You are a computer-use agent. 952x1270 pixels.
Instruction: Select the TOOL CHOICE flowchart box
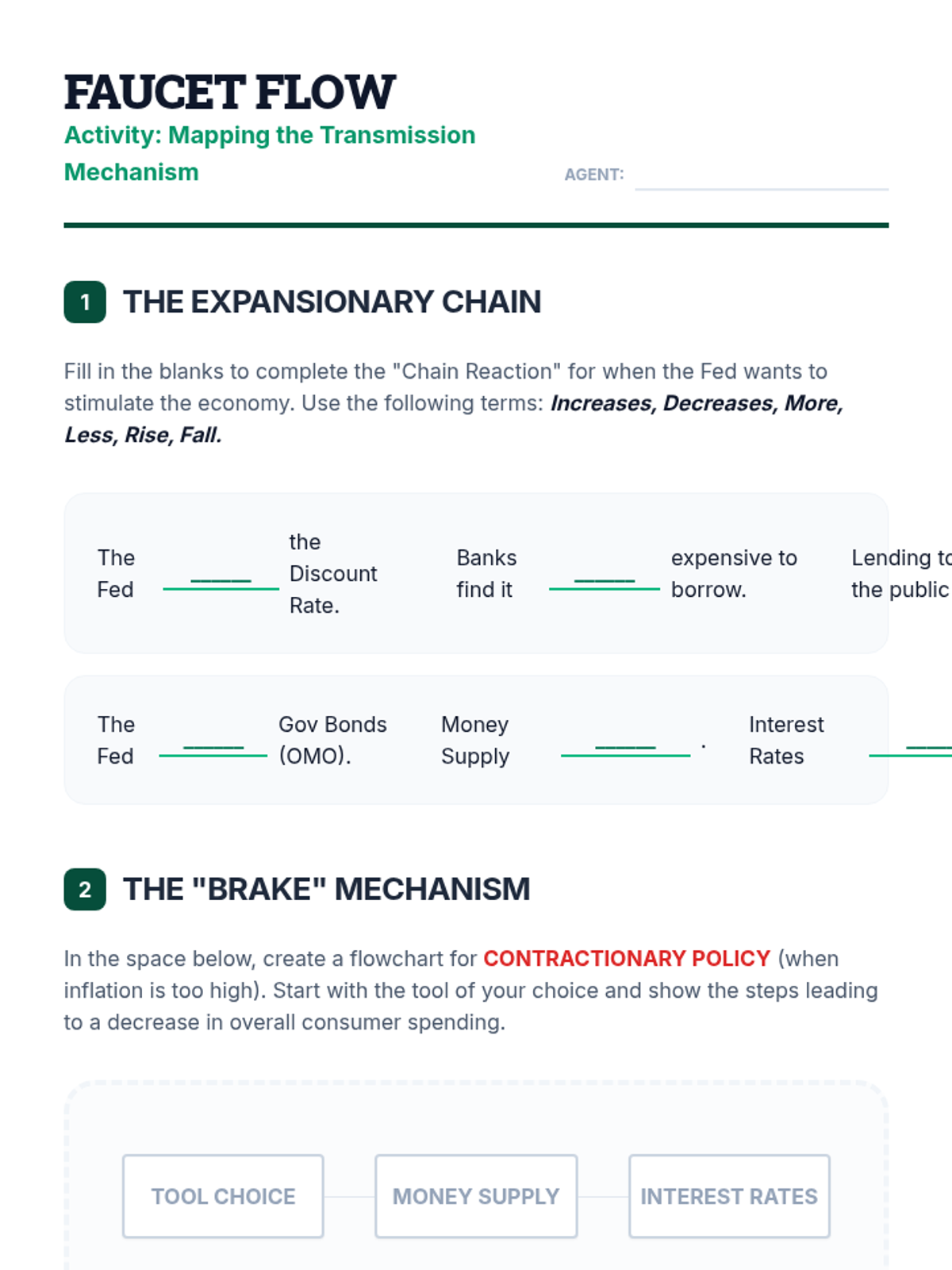(223, 1196)
